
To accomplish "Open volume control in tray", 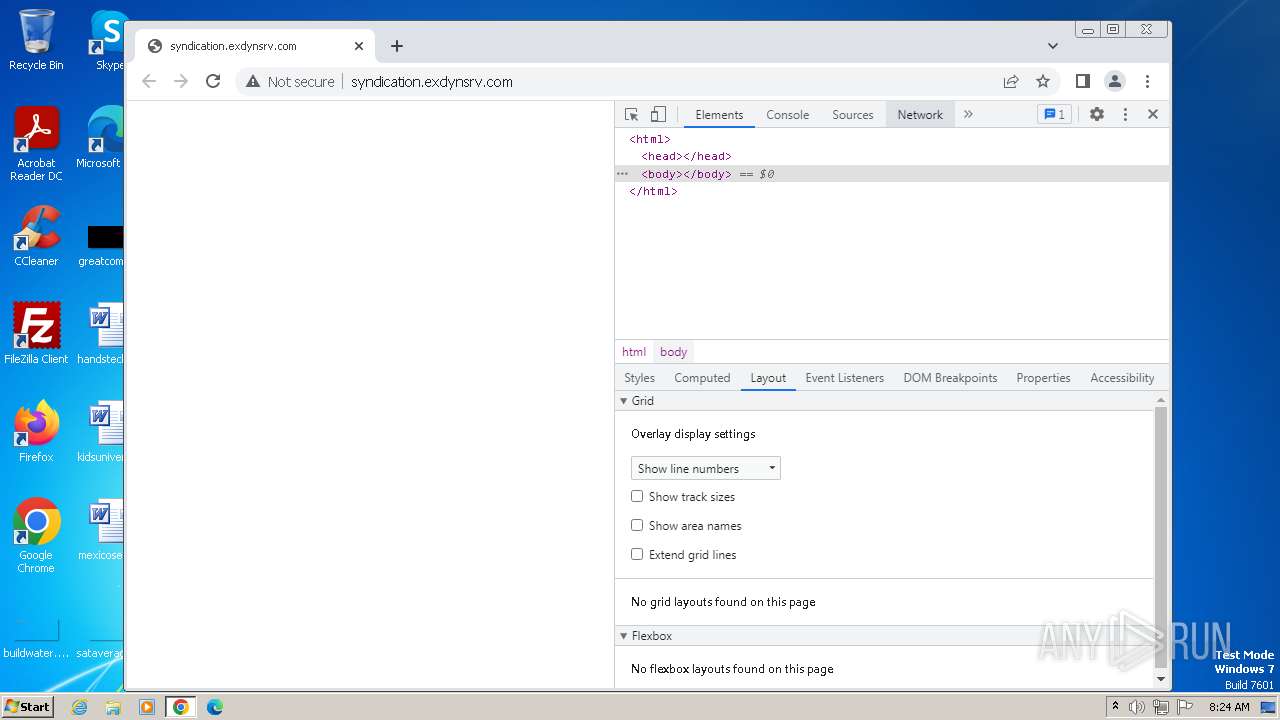I will [1137, 707].
